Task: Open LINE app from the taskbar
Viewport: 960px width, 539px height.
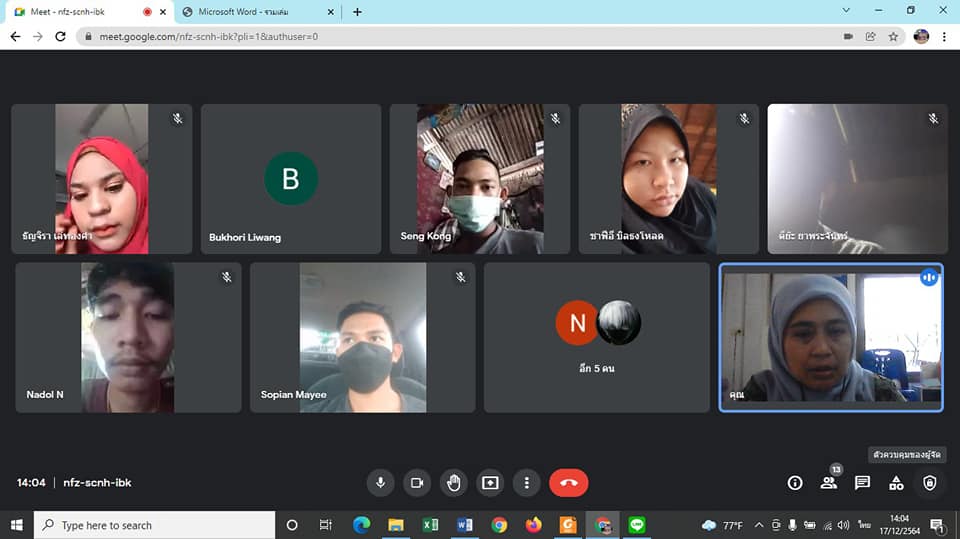Action: [x=637, y=525]
